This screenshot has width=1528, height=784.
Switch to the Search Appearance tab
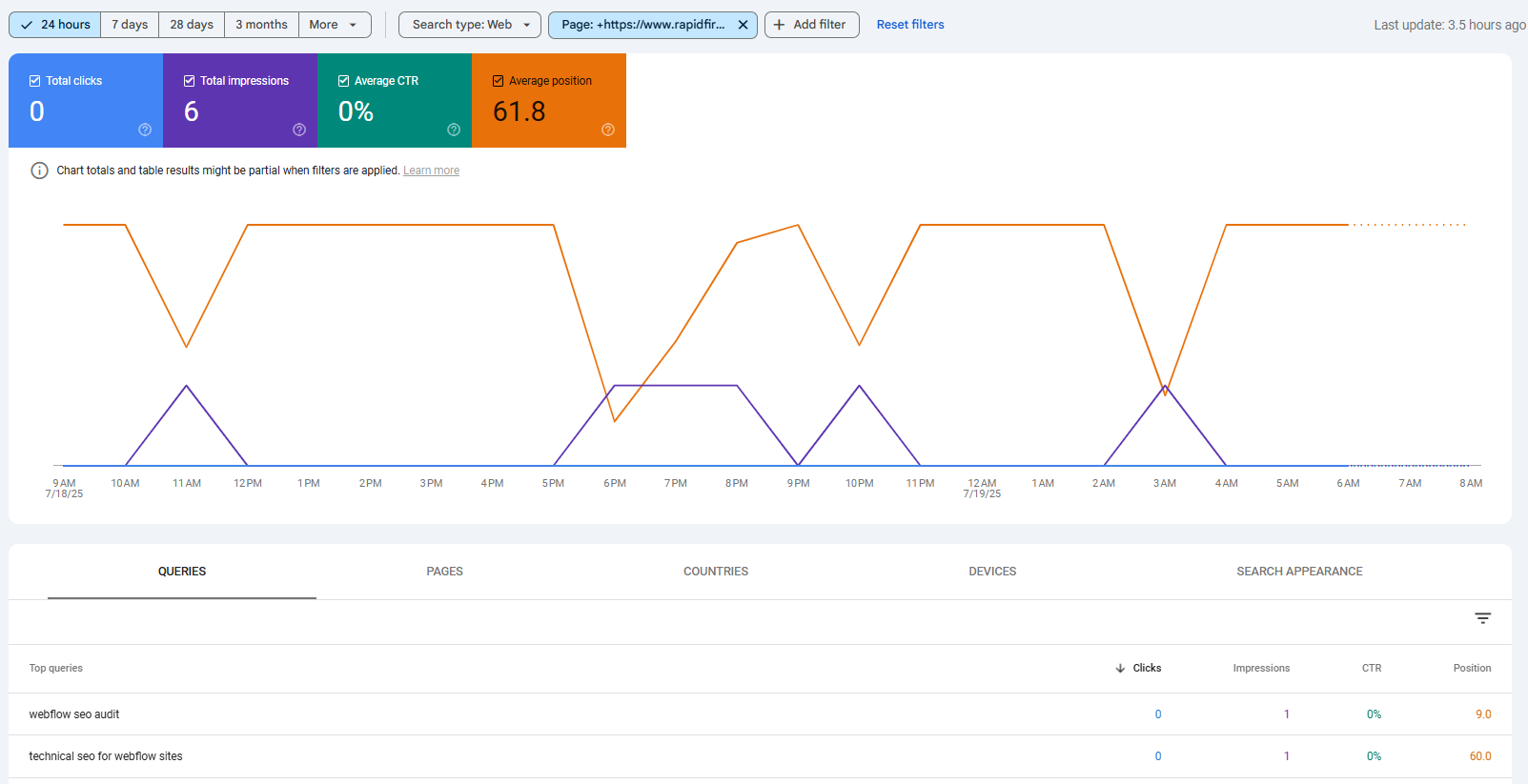point(1299,572)
